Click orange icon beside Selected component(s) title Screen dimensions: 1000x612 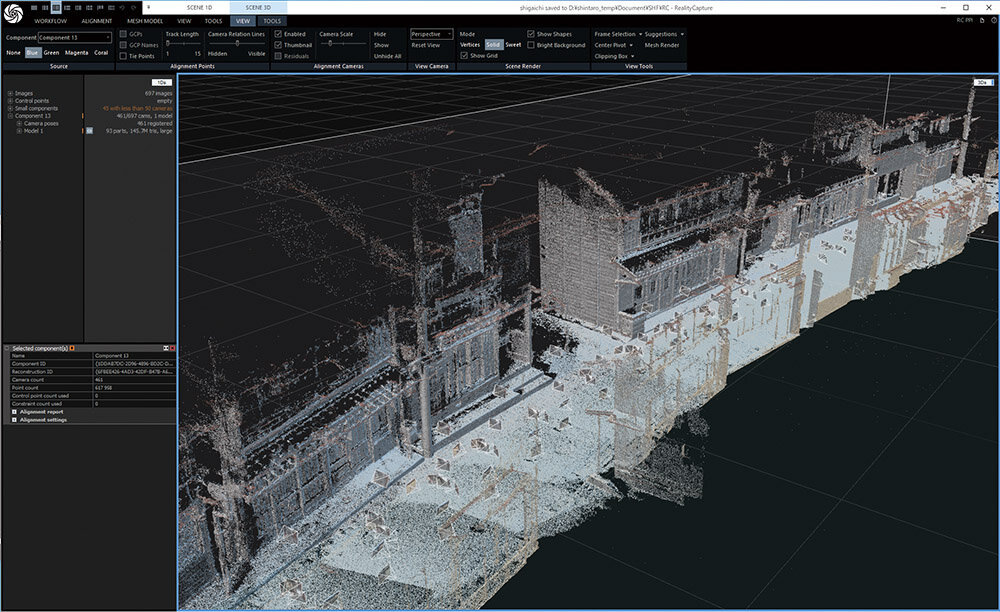[x=72, y=348]
